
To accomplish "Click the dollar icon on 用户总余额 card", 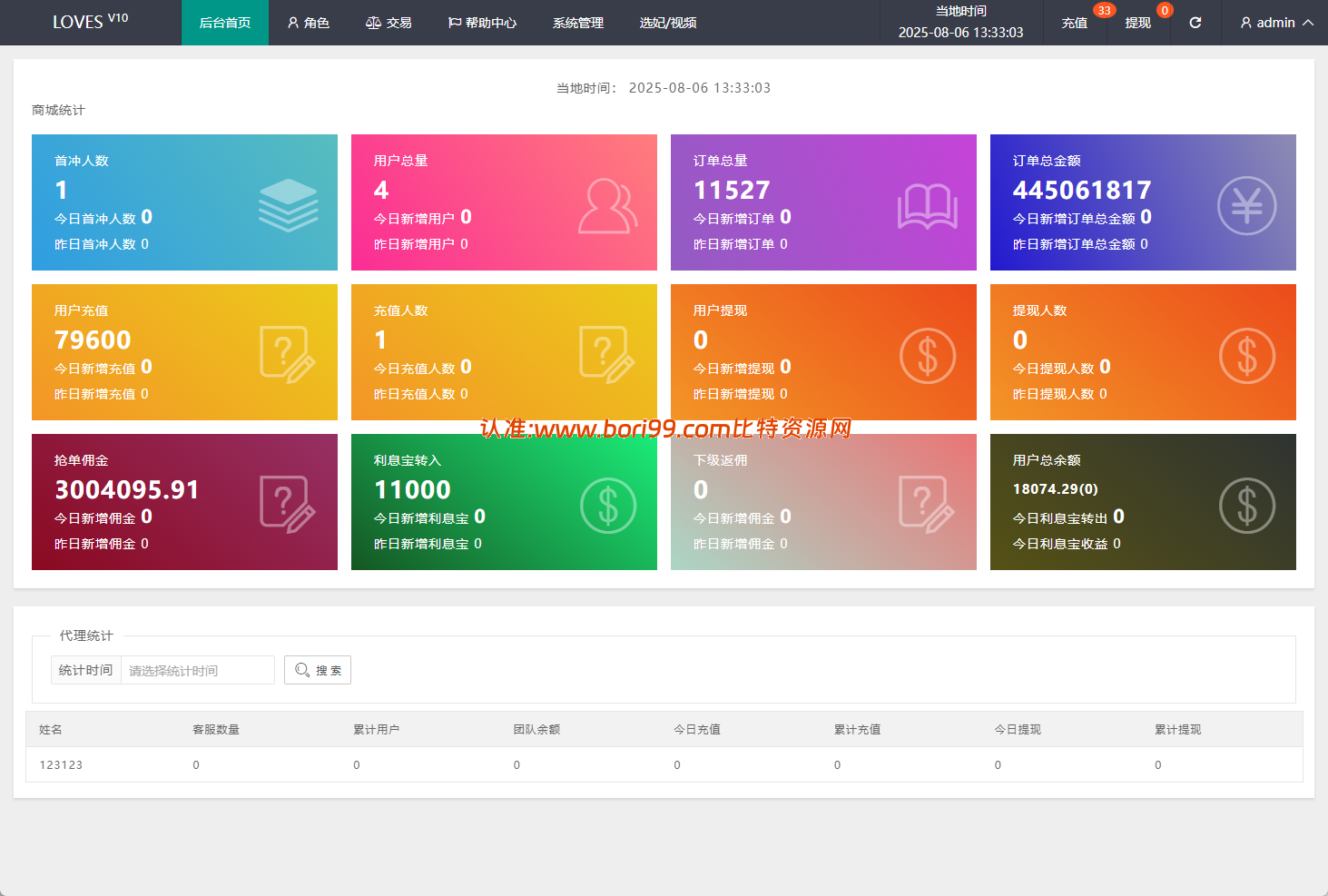I will click(1247, 505).
